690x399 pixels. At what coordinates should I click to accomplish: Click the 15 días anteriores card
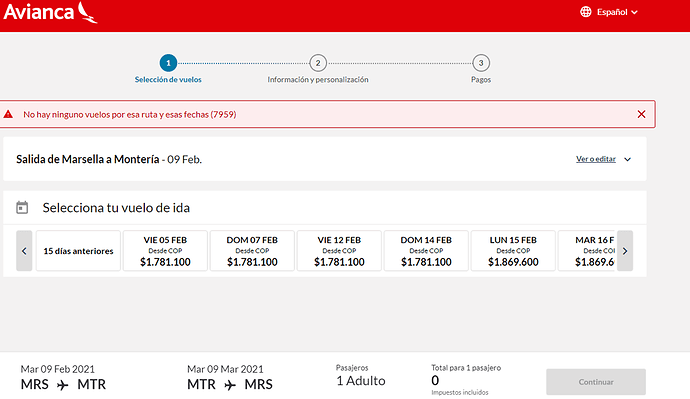78,251
